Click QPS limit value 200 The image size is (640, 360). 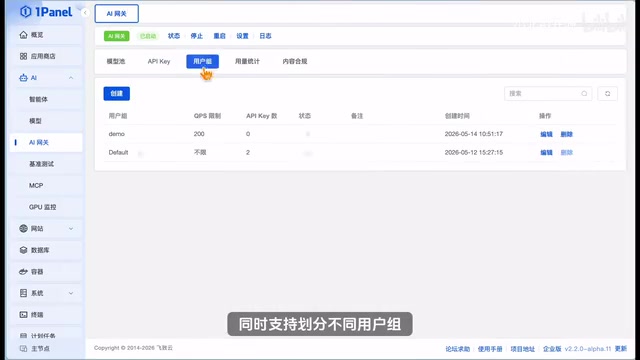[x=199, y=134]
